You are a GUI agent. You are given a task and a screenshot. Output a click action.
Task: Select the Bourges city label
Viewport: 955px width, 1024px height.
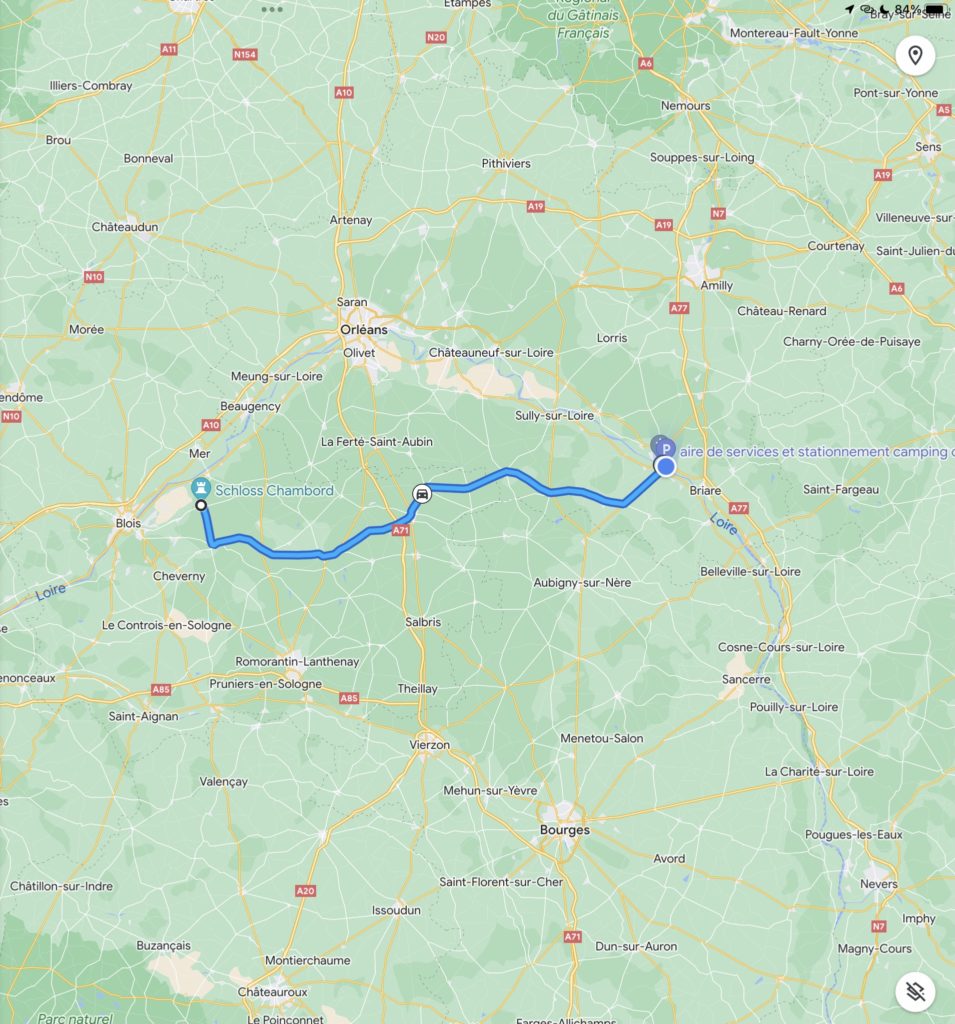[x=564, y=830]
